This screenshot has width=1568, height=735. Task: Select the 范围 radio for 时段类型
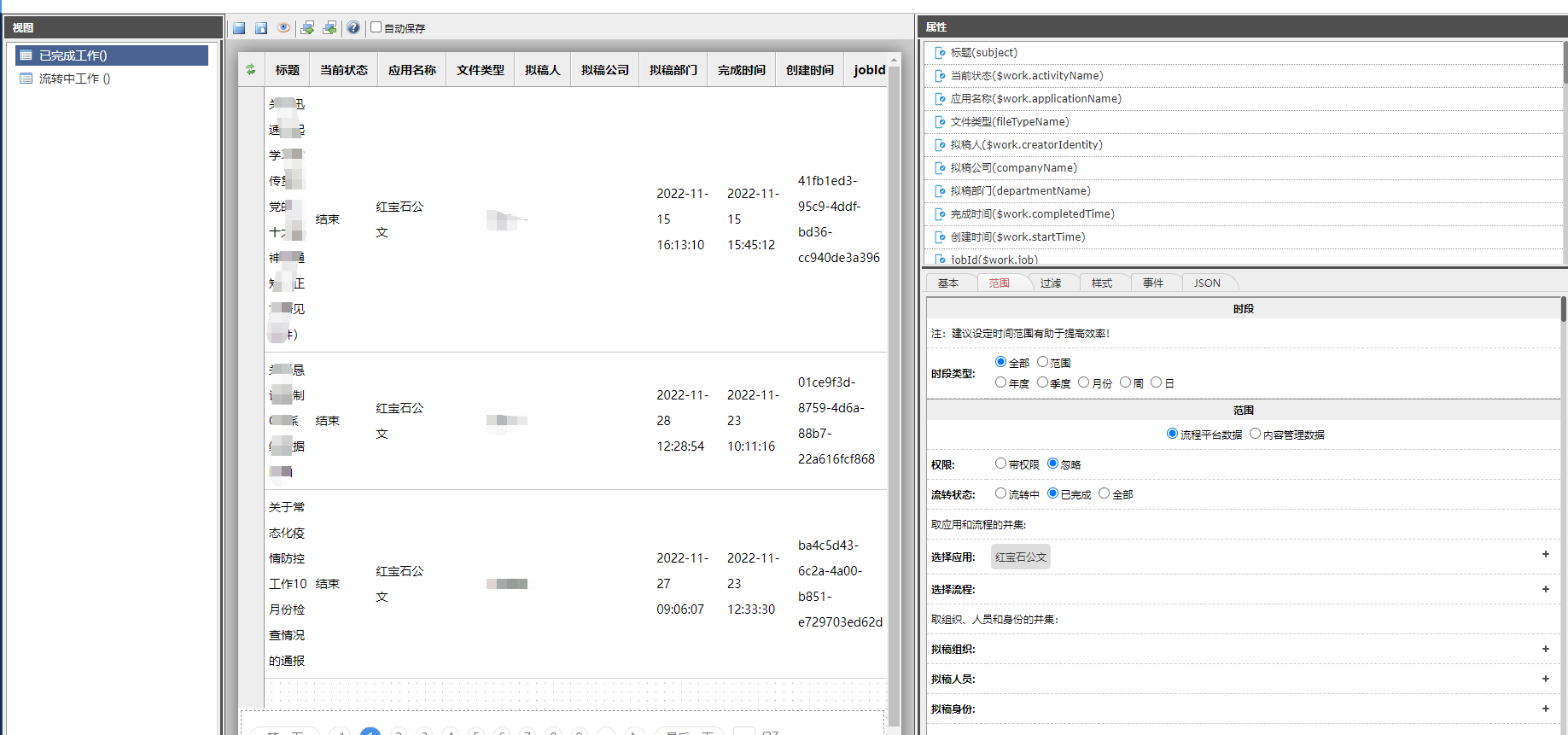point(1042,362)
